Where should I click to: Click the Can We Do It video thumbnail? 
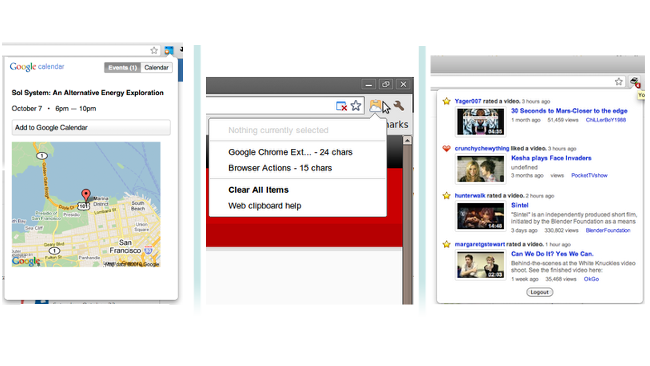point(480,265)
